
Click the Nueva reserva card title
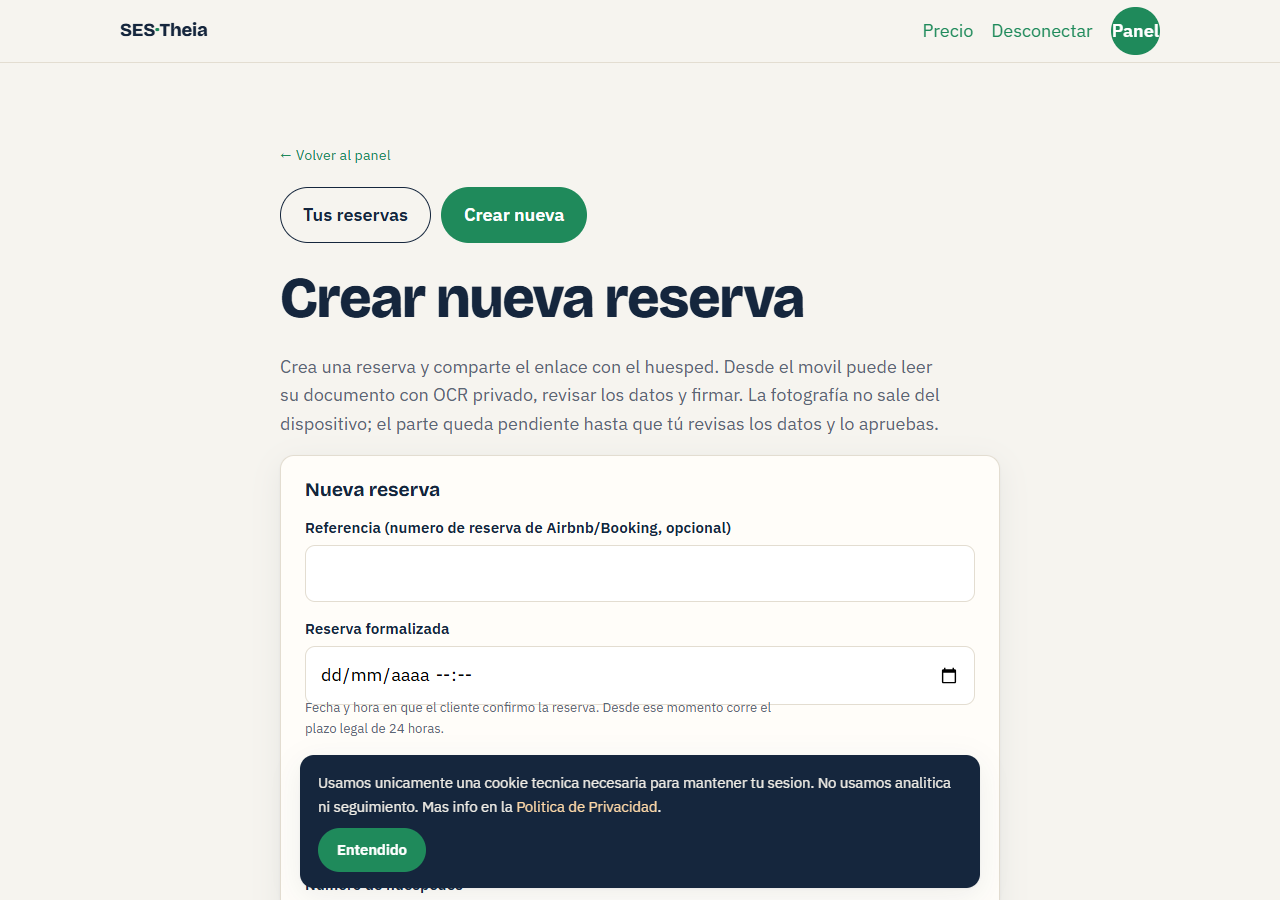pos(373,490)
